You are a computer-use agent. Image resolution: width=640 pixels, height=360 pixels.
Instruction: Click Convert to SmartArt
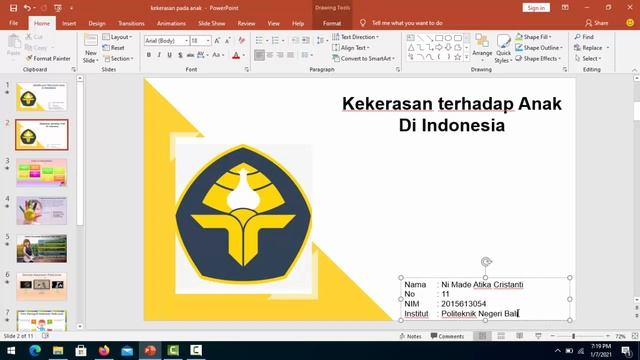tap(364, 58)
